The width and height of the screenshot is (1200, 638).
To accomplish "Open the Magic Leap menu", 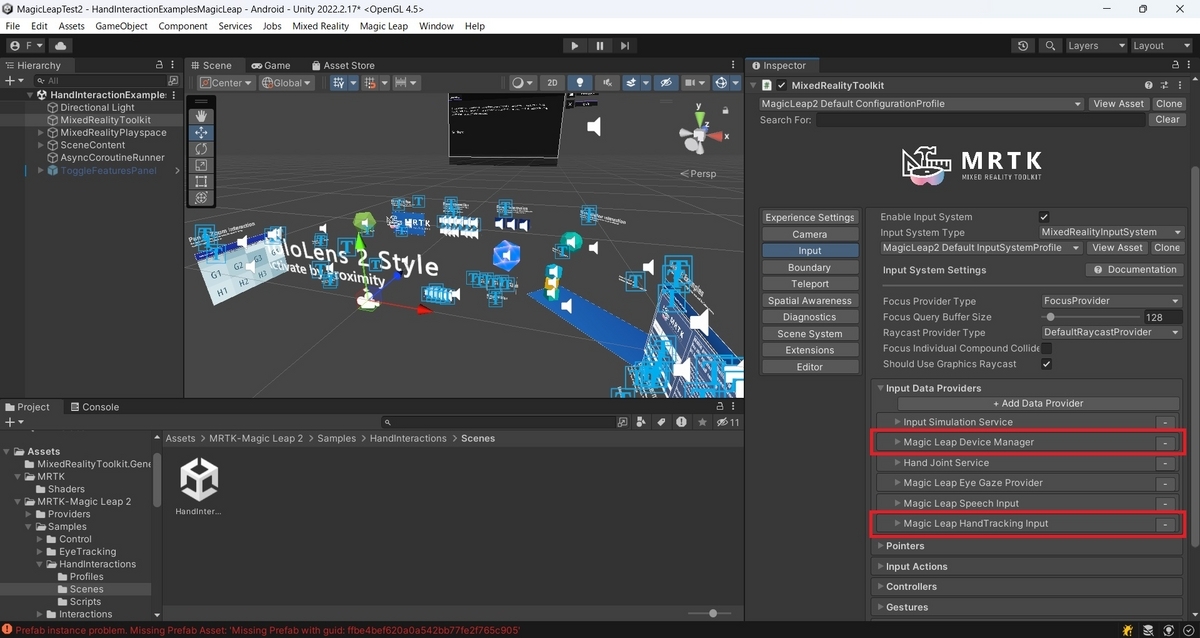I will 383,26.
